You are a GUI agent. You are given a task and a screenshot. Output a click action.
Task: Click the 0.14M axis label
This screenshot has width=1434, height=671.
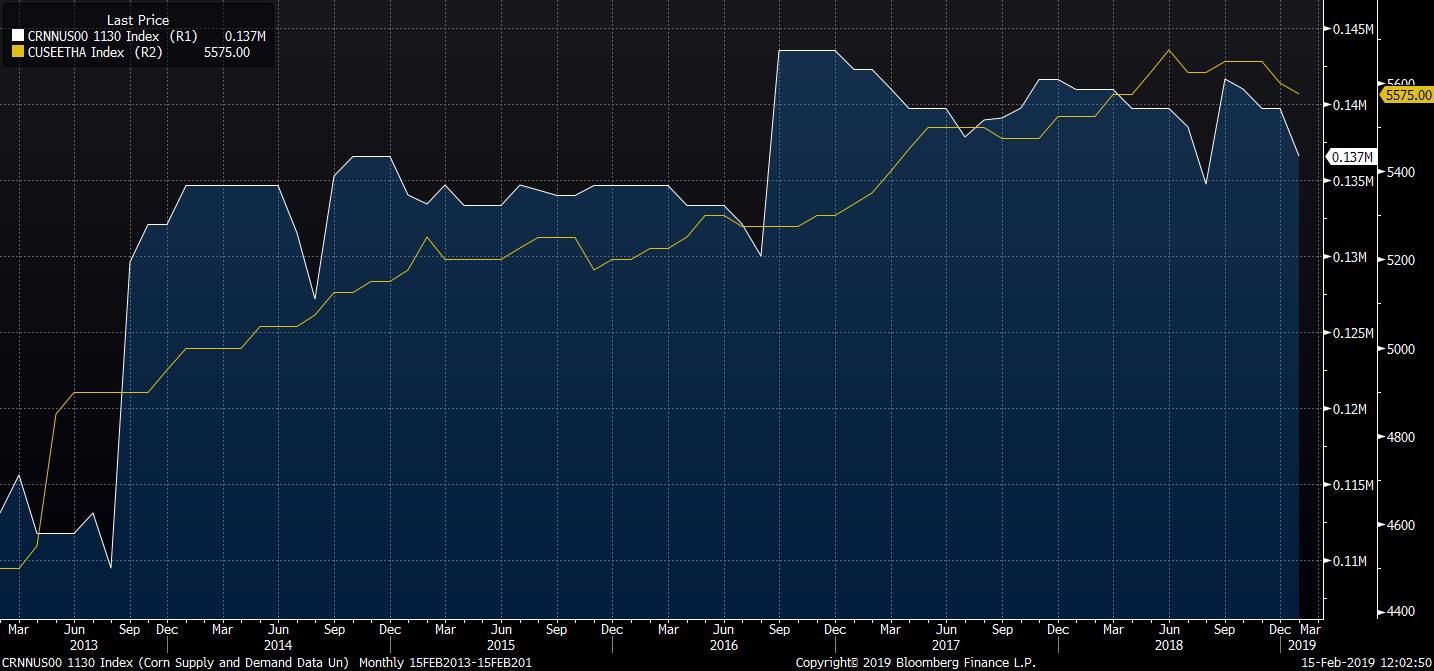click(x=1349, y=105)
